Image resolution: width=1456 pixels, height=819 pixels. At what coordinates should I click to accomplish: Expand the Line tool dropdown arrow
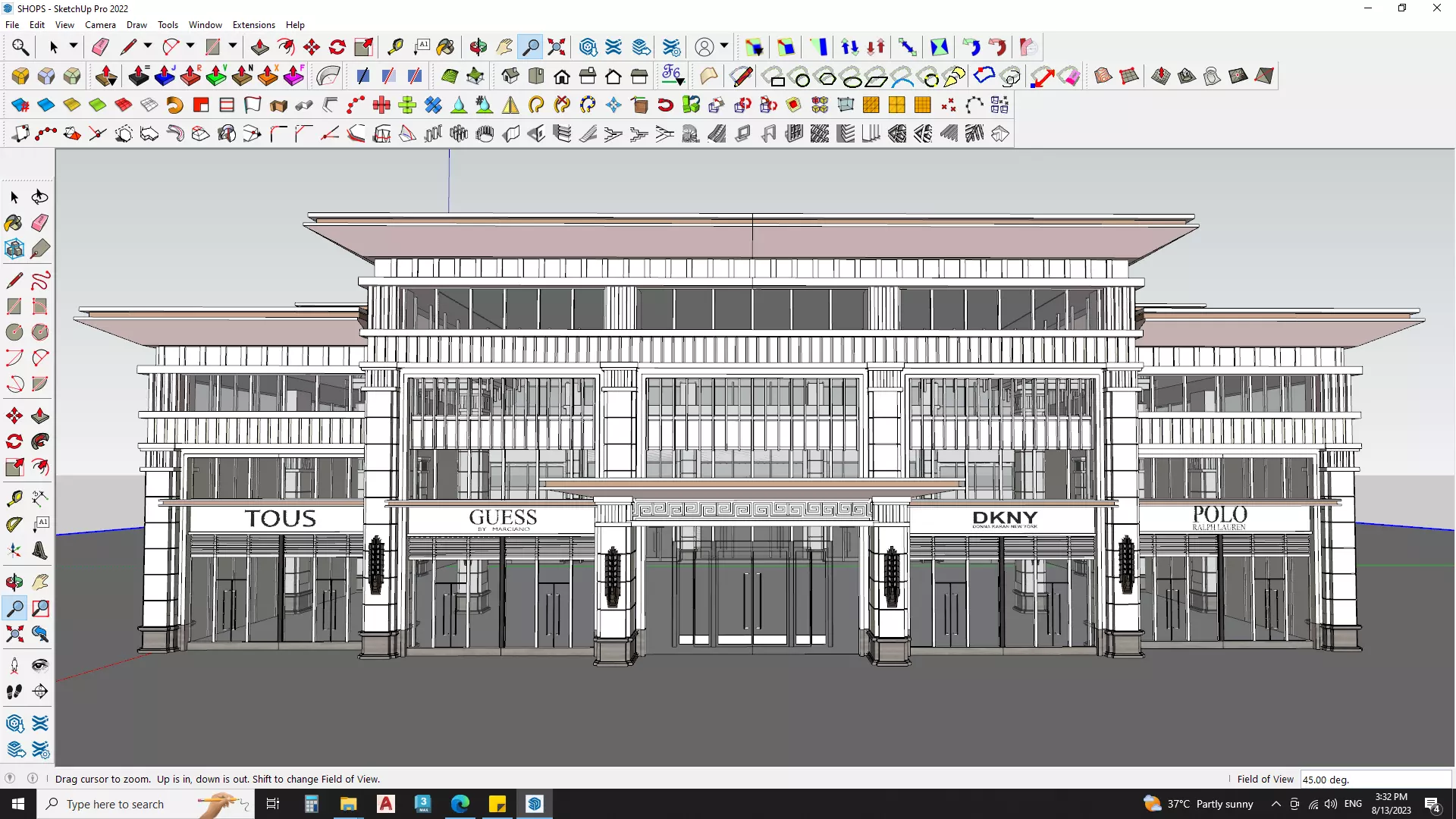[148, 46]
